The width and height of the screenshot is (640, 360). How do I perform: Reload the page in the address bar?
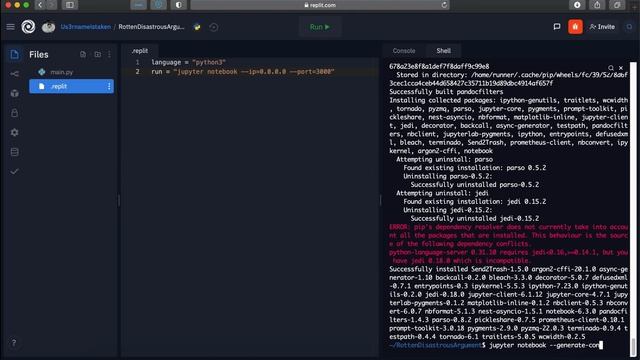point(444,5)
